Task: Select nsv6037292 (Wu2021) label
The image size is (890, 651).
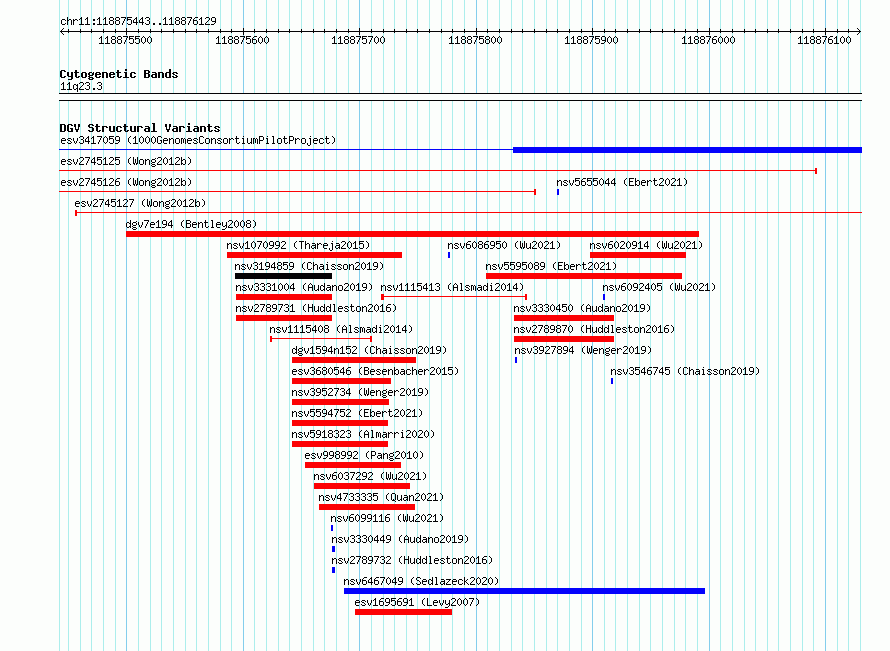Action: click(x=370, y=476)
